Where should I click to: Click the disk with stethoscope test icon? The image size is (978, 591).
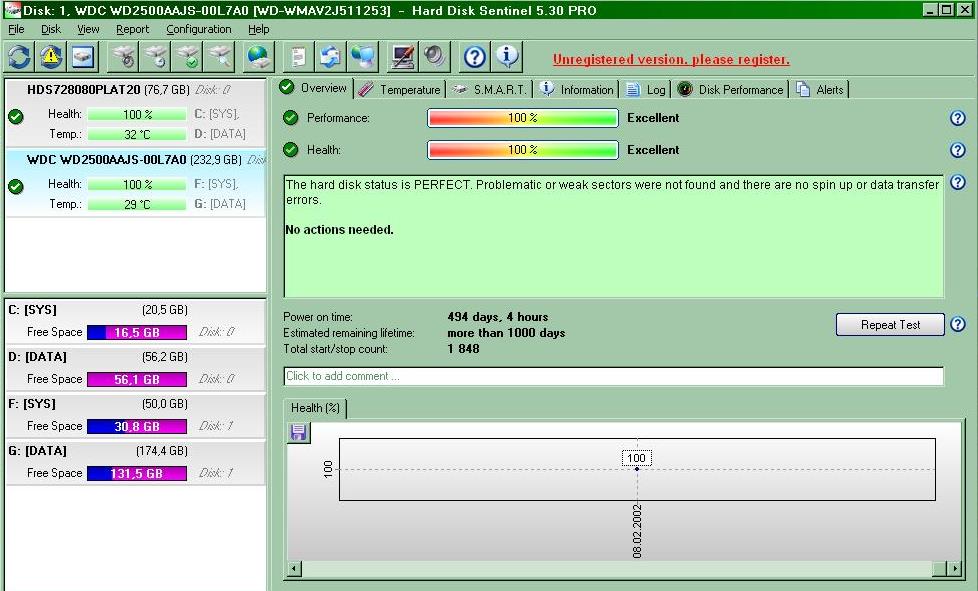click(123, 57)
